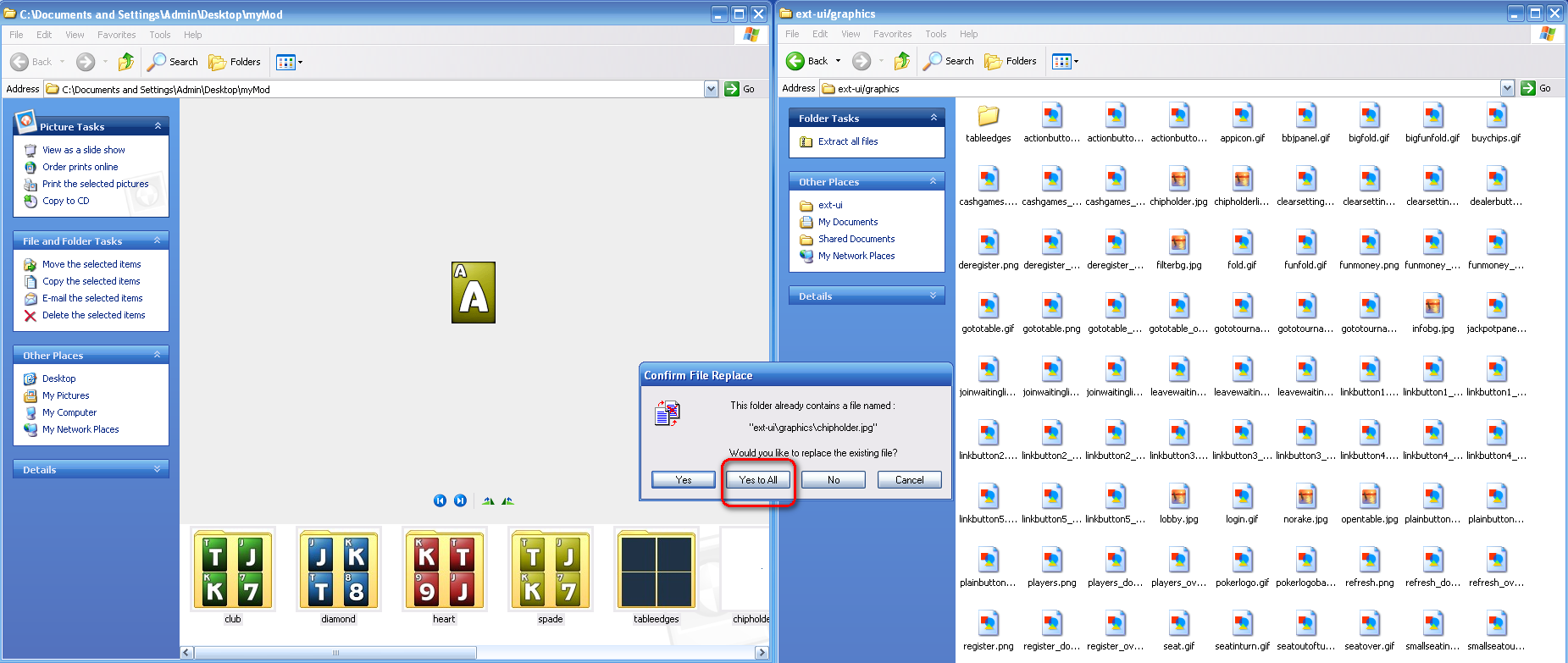Click Next Image arrow below preview
The image size is (1568, 663).
pos(460,500)
